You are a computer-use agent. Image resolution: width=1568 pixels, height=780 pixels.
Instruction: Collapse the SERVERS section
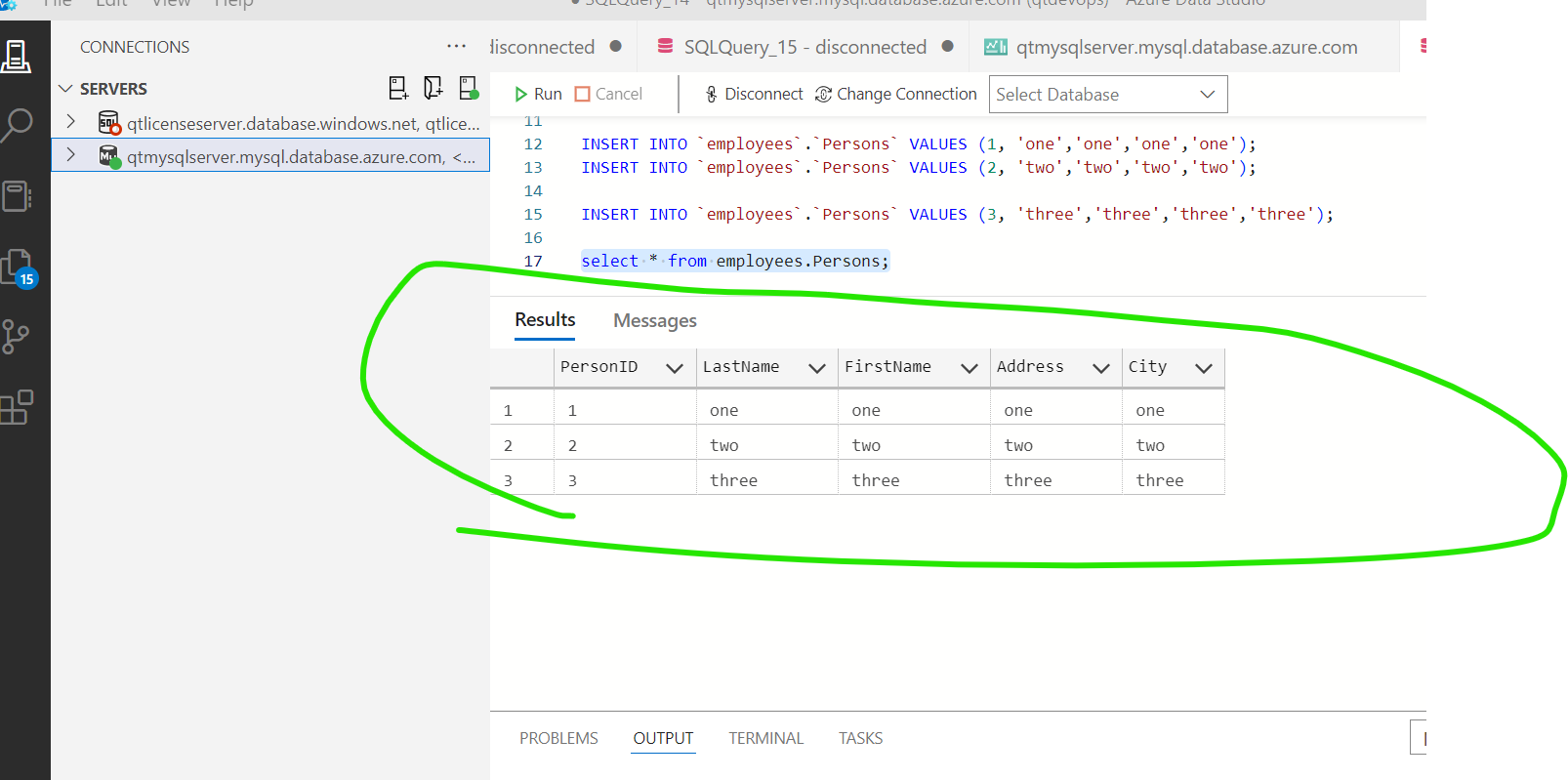pyautogui.click(x=66, y=89)
